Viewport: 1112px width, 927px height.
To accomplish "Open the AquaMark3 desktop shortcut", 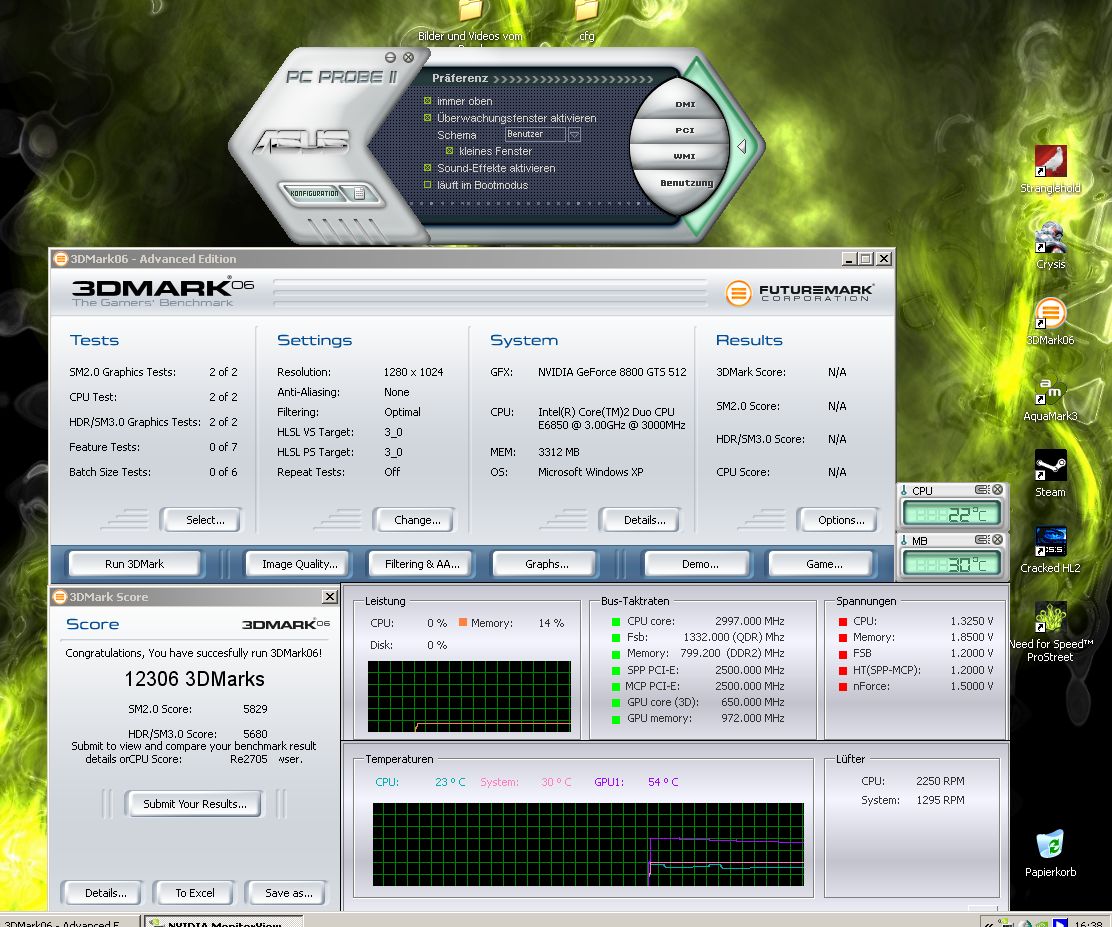I will tap(1050, 397).
